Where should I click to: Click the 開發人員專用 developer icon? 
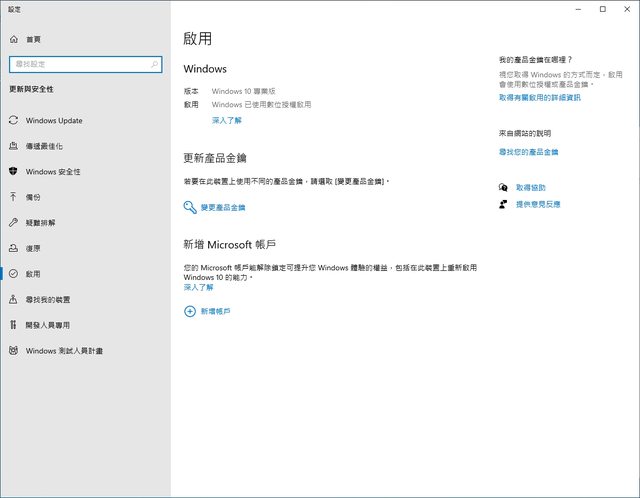13,325
